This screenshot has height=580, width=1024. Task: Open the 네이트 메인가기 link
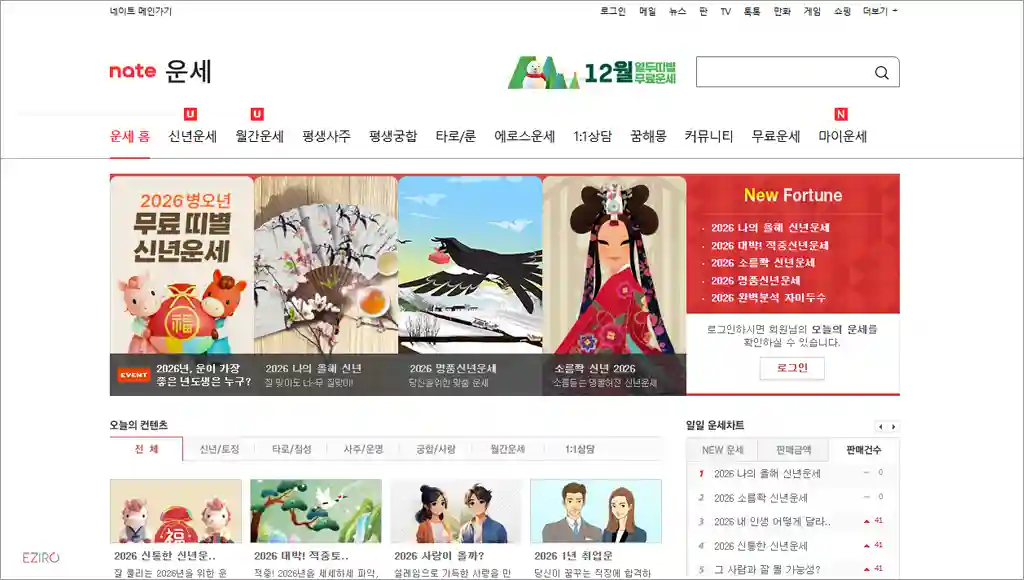click(x=142, y=11)
